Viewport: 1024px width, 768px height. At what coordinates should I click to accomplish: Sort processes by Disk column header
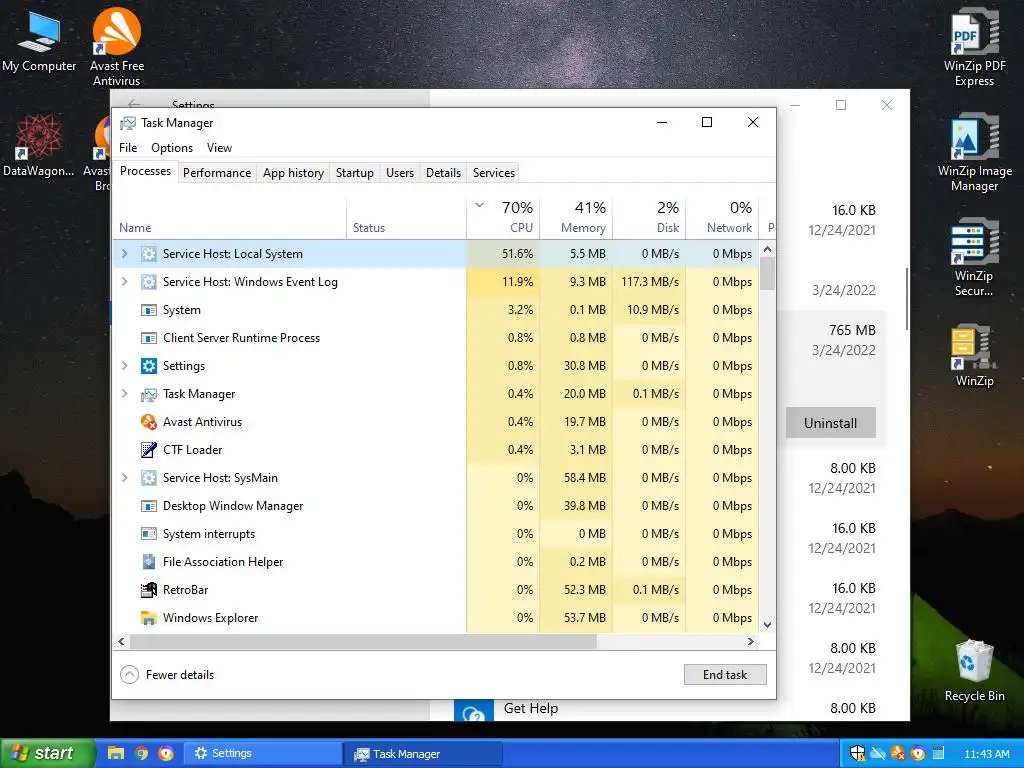[649, 217]
